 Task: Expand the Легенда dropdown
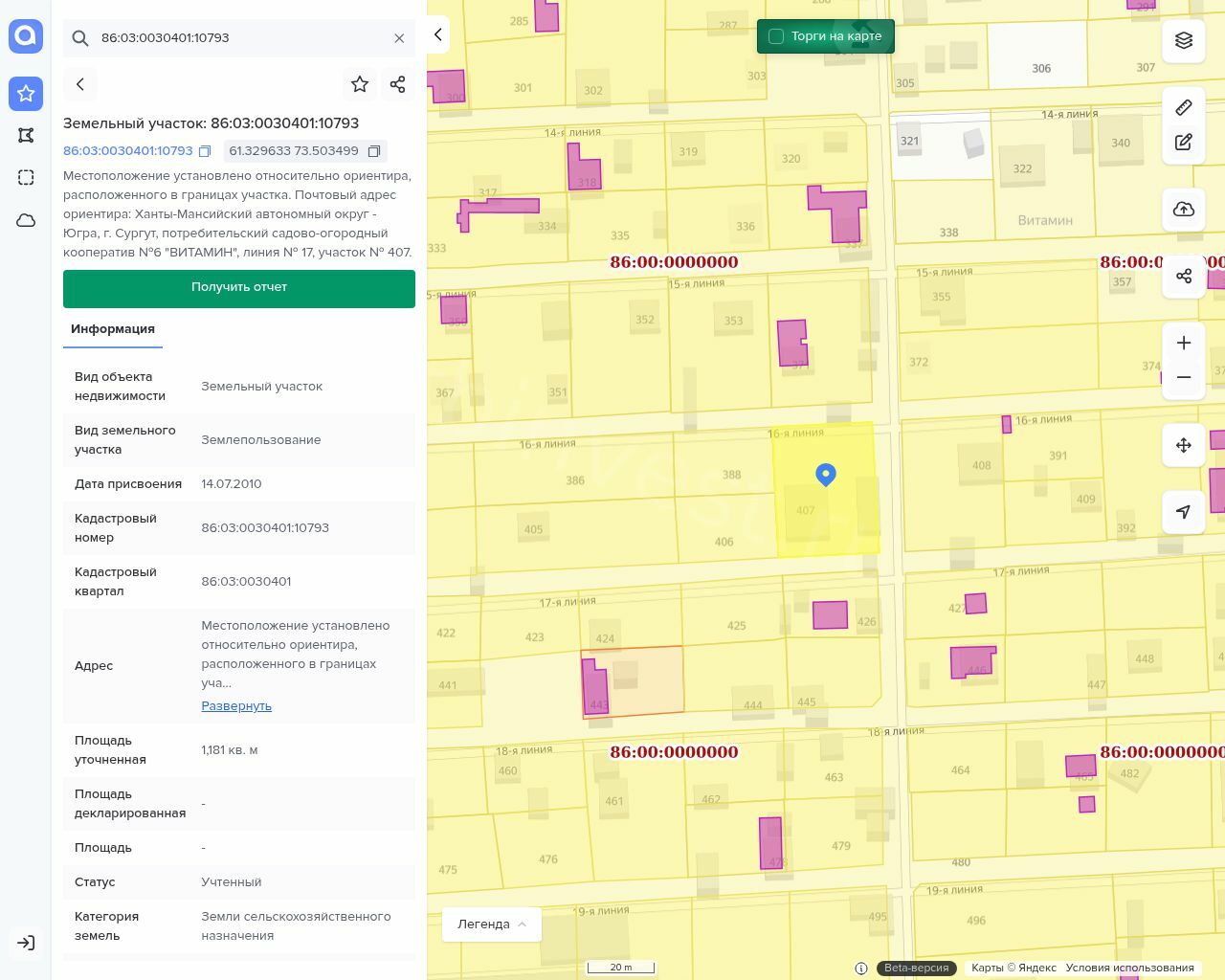pos(492,924)
